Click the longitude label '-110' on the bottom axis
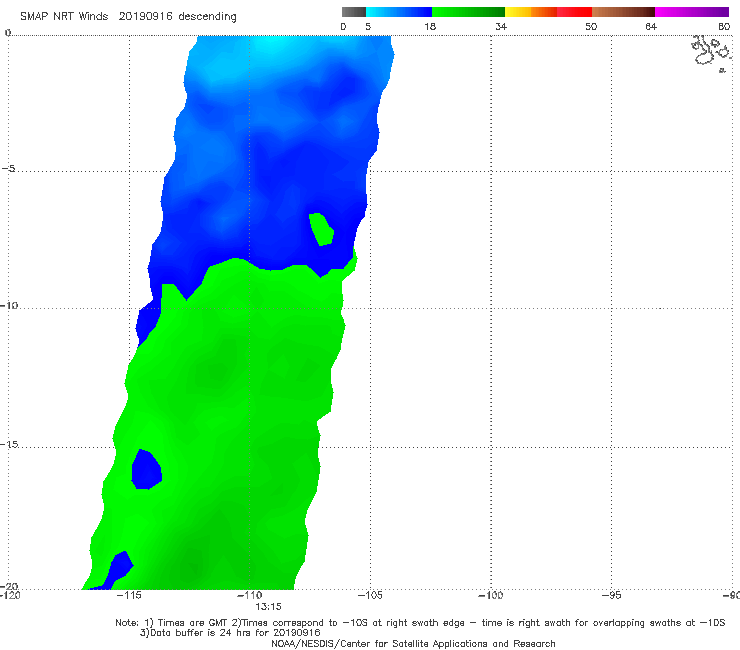740x650 pixels. click(x=249, y=595)
